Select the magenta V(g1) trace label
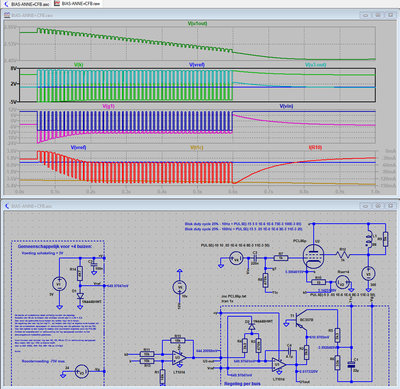The image size is (400, 389). (108, 106)
